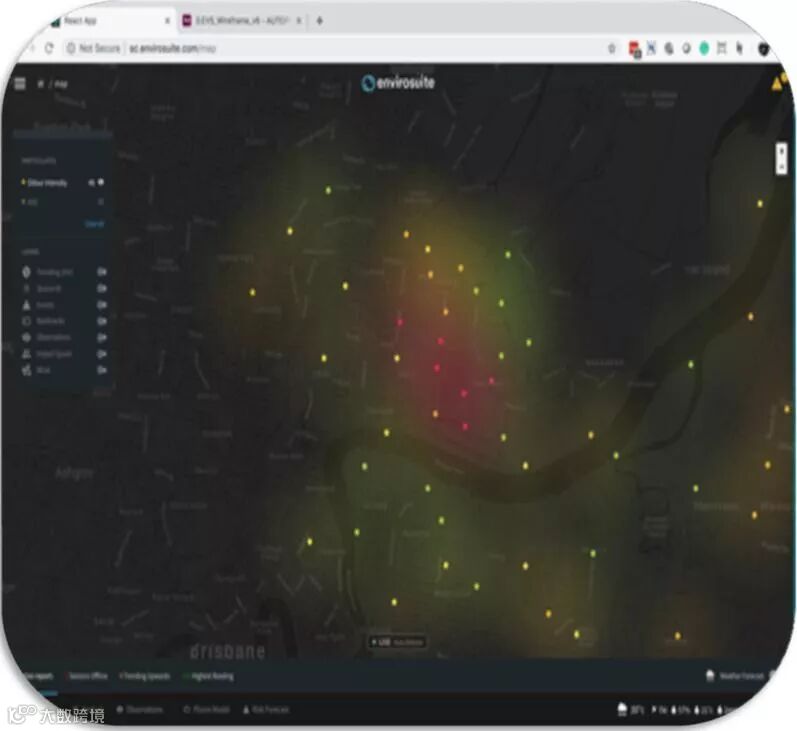797x731 pixels.
Task: Click the envirosuite logo
Action: click(x=398, y=82)
